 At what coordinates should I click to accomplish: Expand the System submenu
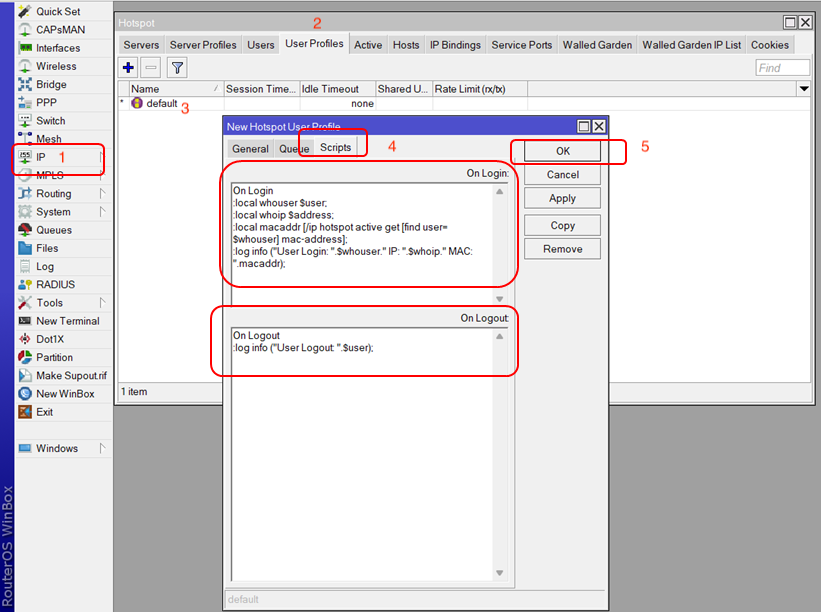103,212
